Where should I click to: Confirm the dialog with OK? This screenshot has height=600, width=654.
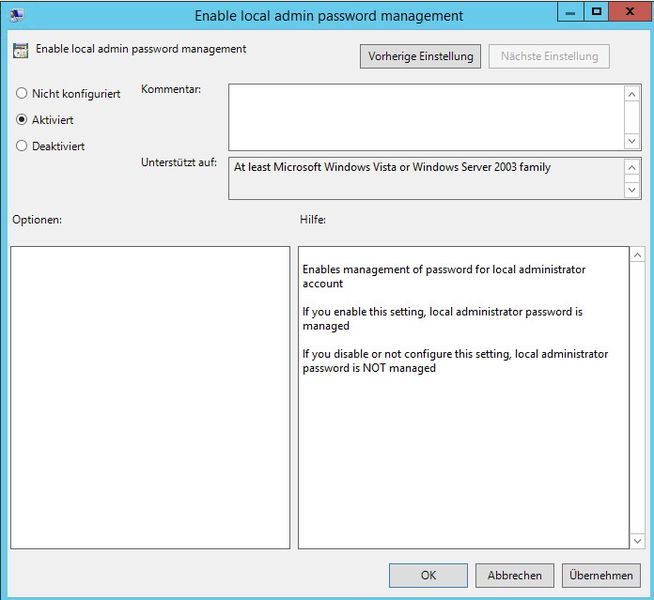428,575
